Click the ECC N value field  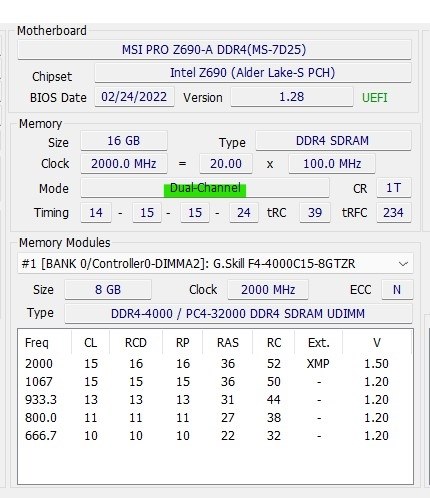(x=397, y=289)
